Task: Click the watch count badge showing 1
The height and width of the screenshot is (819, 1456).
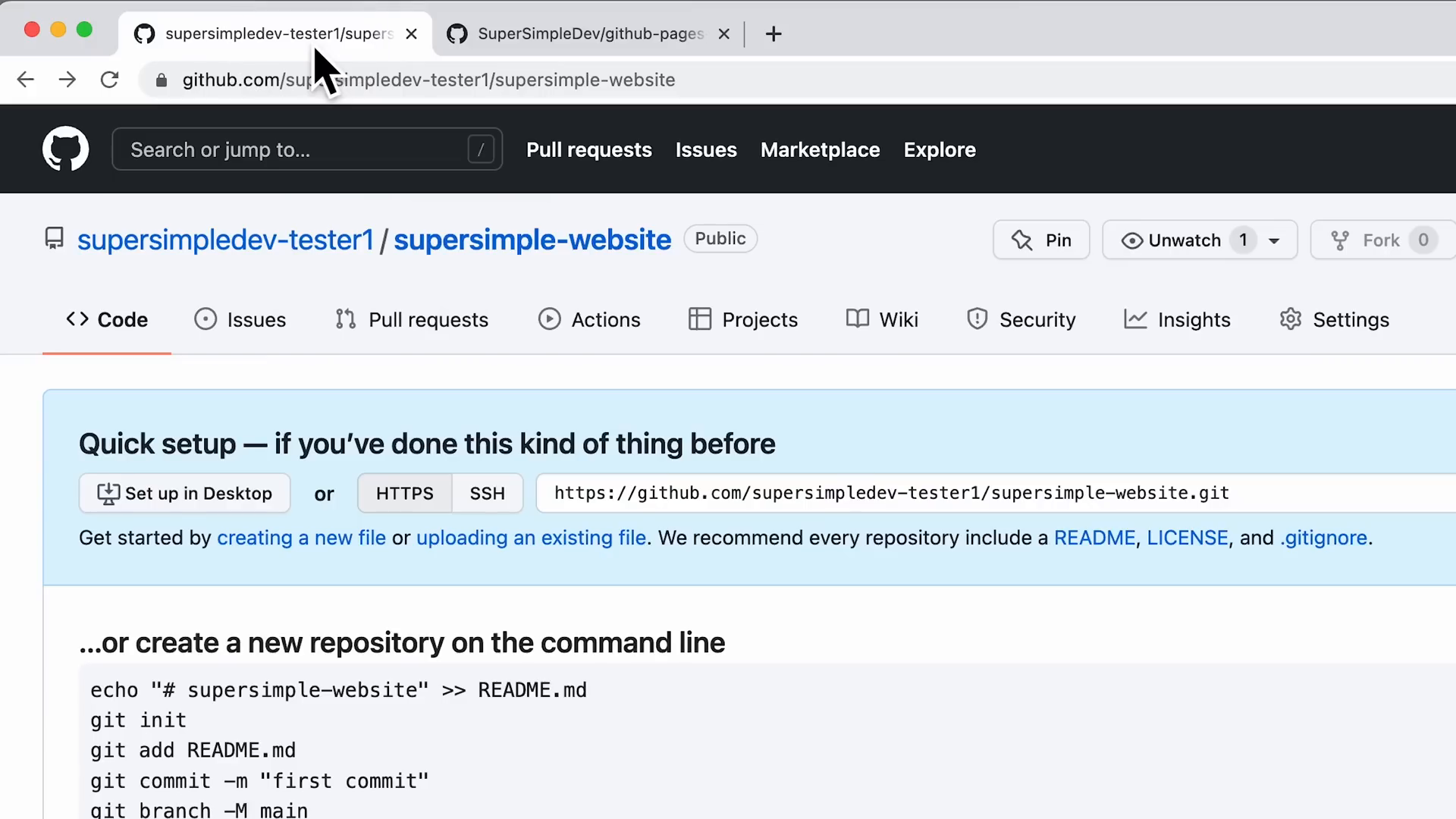Action: pos(1243,240)
